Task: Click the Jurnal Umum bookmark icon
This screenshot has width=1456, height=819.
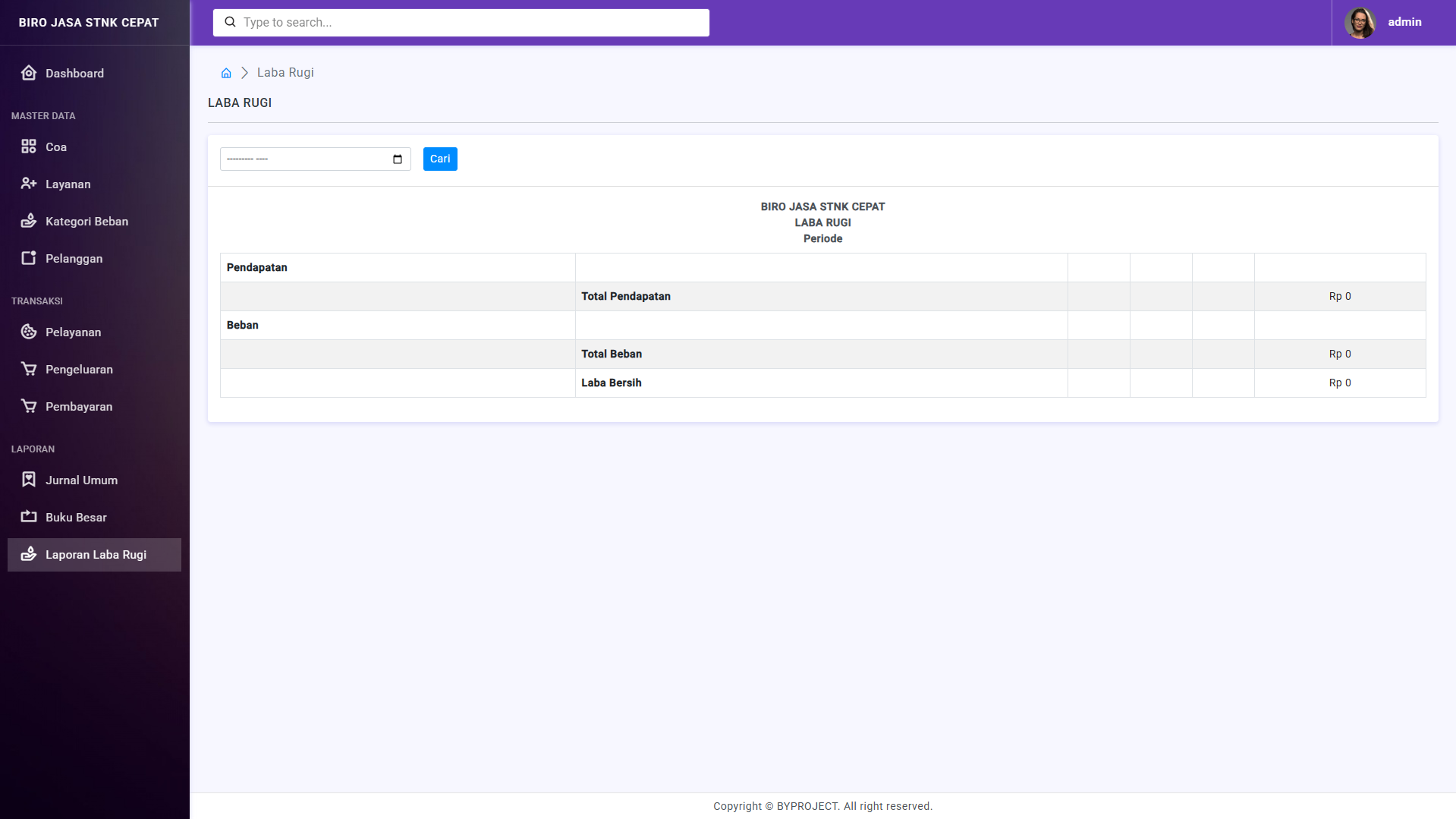Action: point(29,480)
